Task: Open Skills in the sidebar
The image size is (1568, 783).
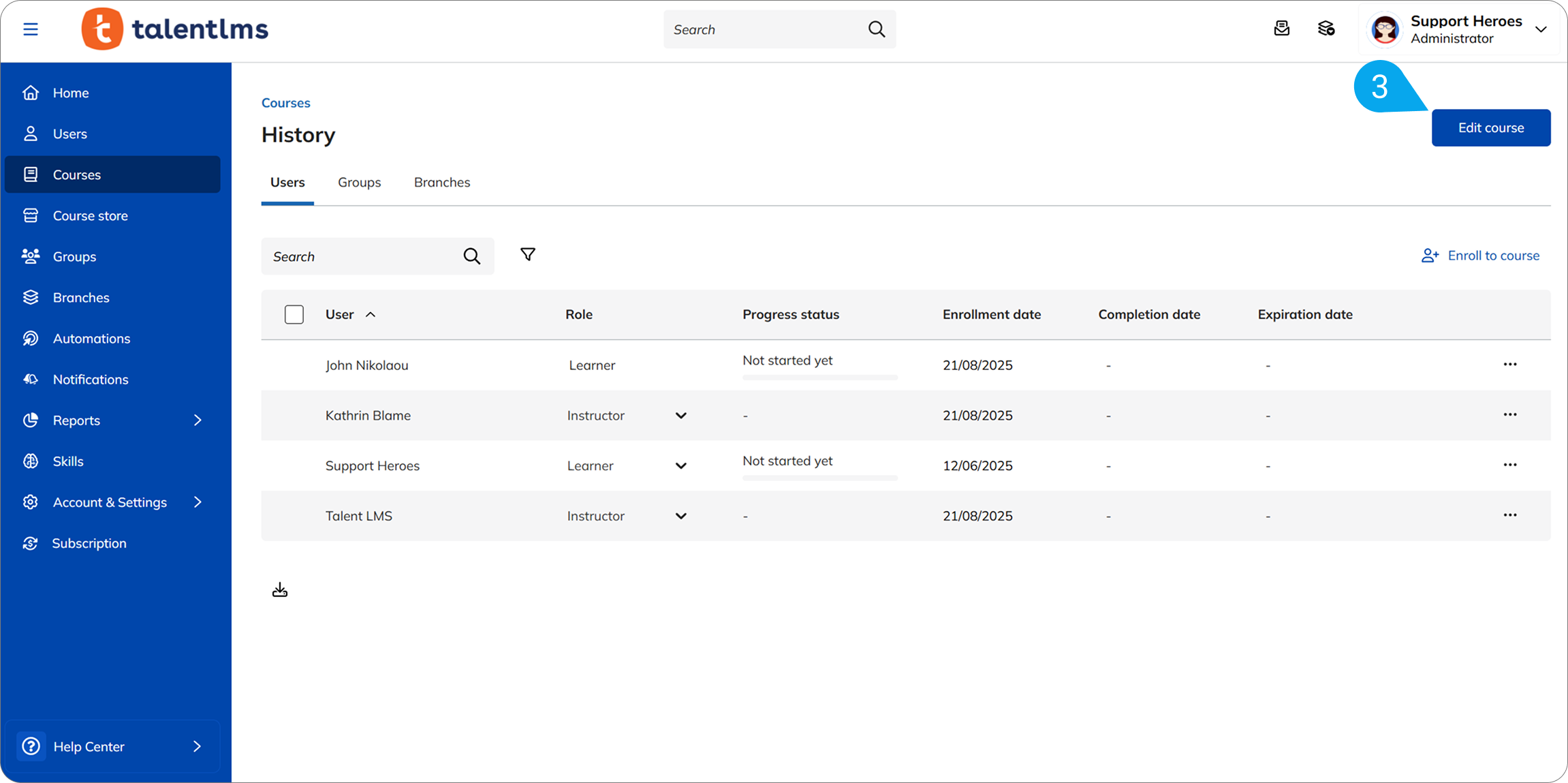Action: tap(68, 461)
